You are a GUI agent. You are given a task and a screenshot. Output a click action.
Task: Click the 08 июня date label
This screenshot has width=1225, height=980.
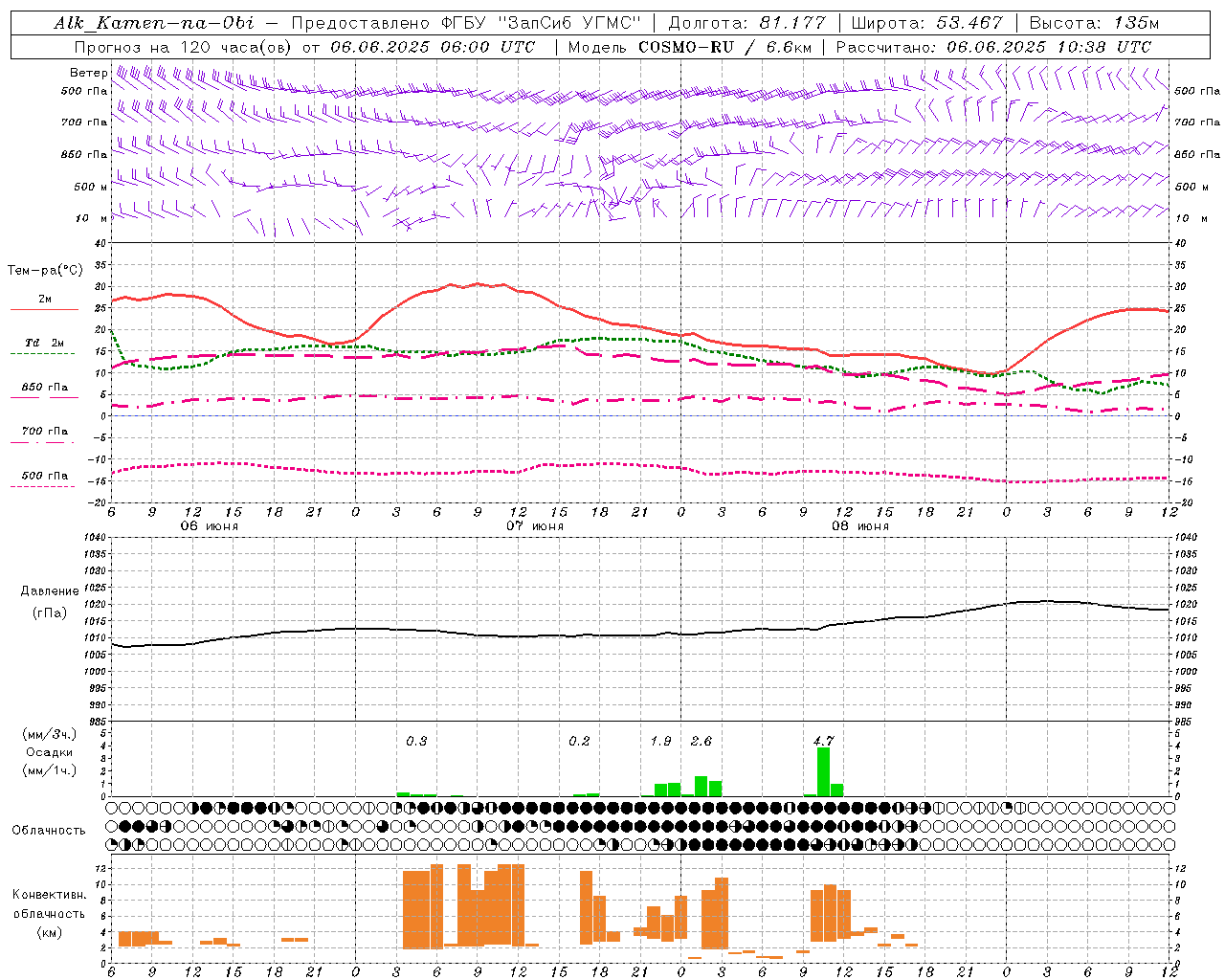860,526
